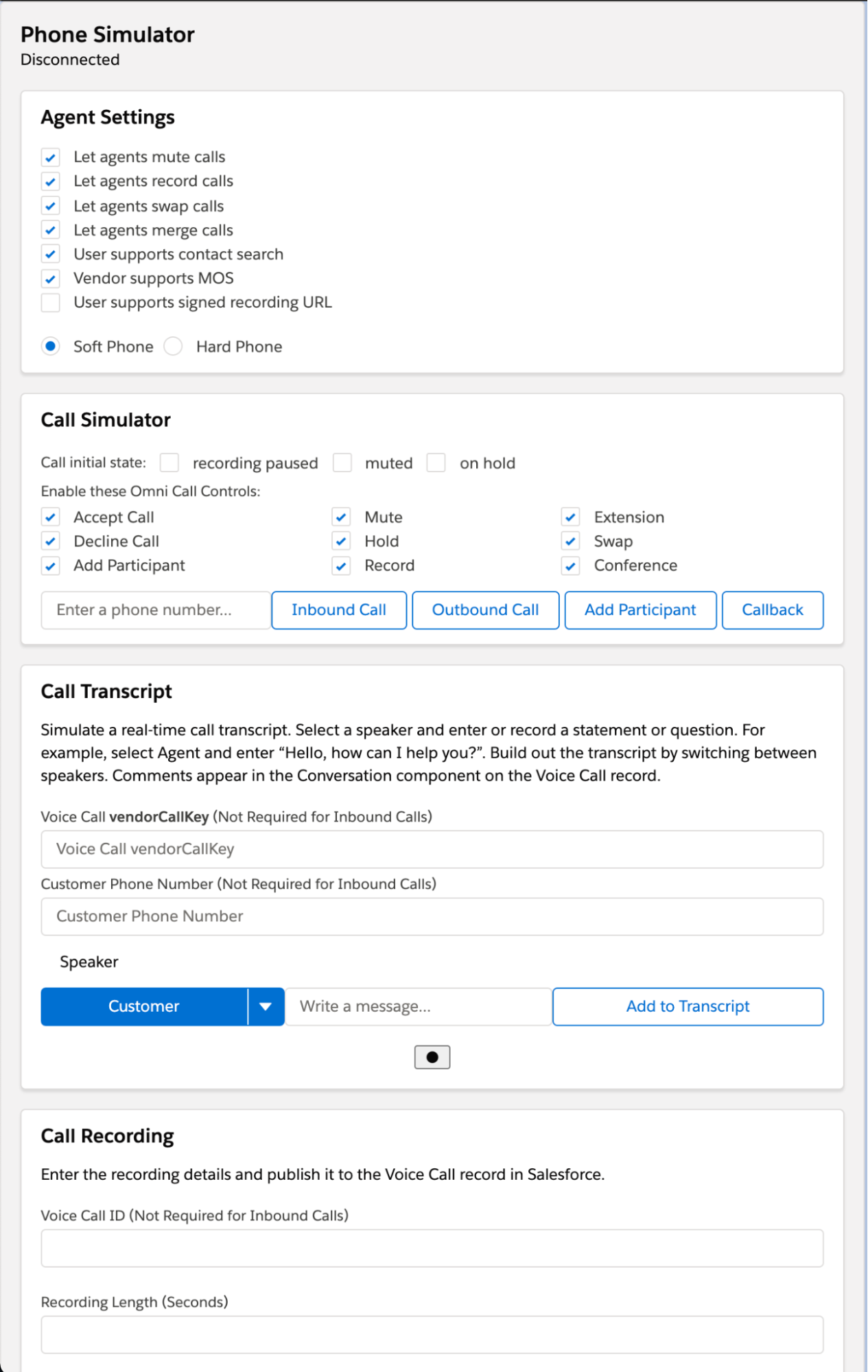Image resolution: width=868 pixels, height=1372 pixels.
Task: Disable Let agents record calls
Action: click(51, 181)
